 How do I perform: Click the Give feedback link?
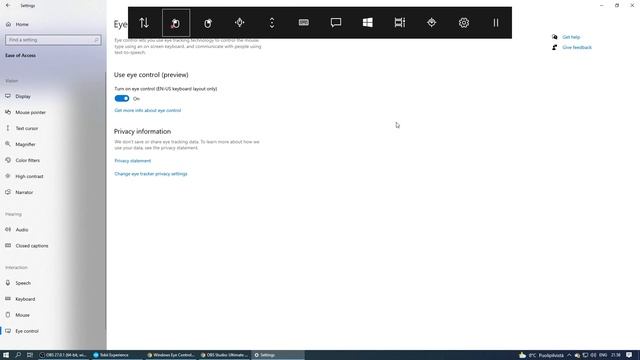pos(577,47)
